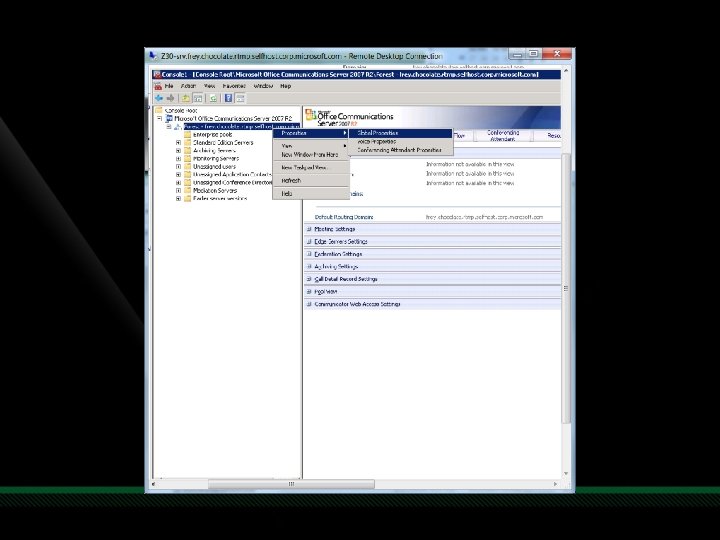
Task: Click the horizontal scrollbar thumb at bottom
Action: (x=291, y=484)
